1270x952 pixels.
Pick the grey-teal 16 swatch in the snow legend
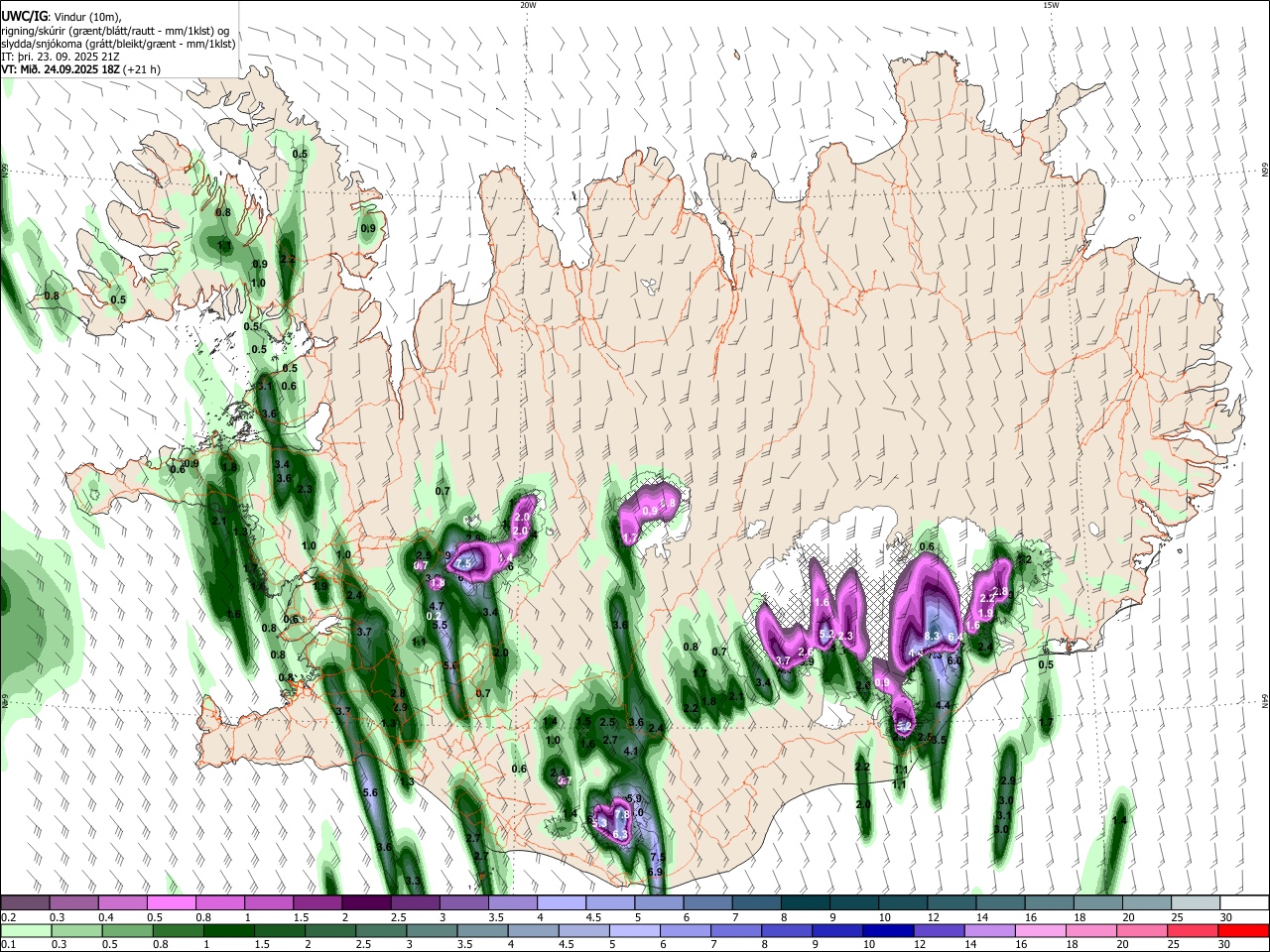pos(1050,902)
